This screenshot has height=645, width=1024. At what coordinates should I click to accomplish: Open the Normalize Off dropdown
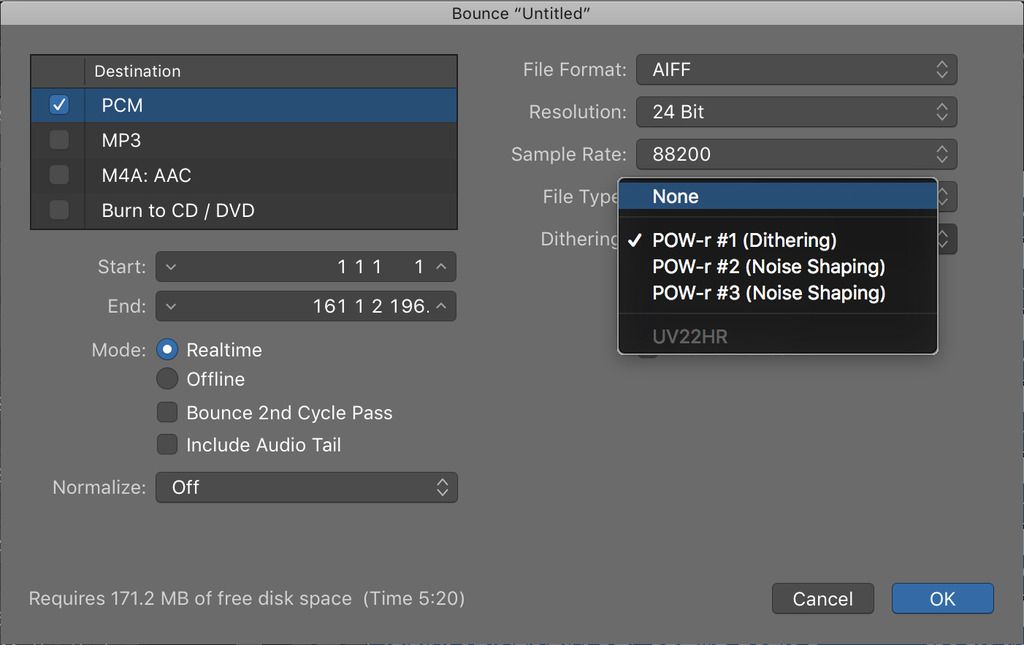306,487
